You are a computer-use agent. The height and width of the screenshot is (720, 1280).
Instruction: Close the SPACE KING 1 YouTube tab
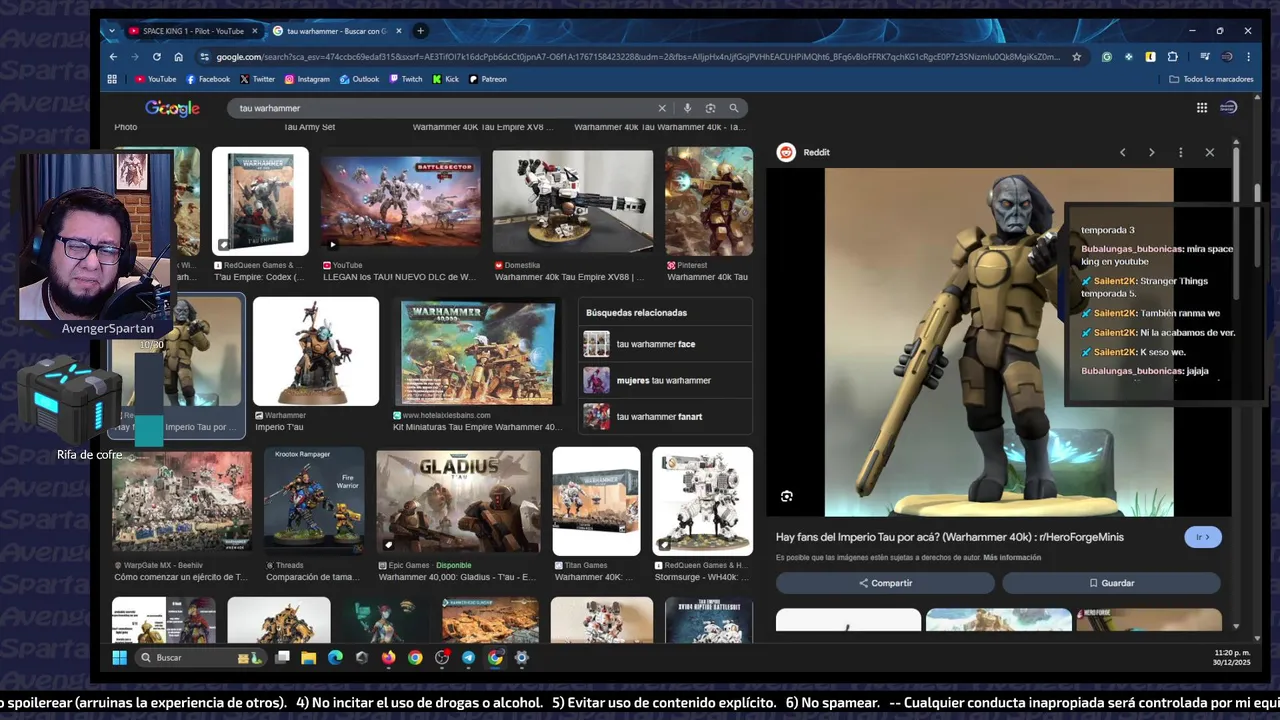pos(254,31)
